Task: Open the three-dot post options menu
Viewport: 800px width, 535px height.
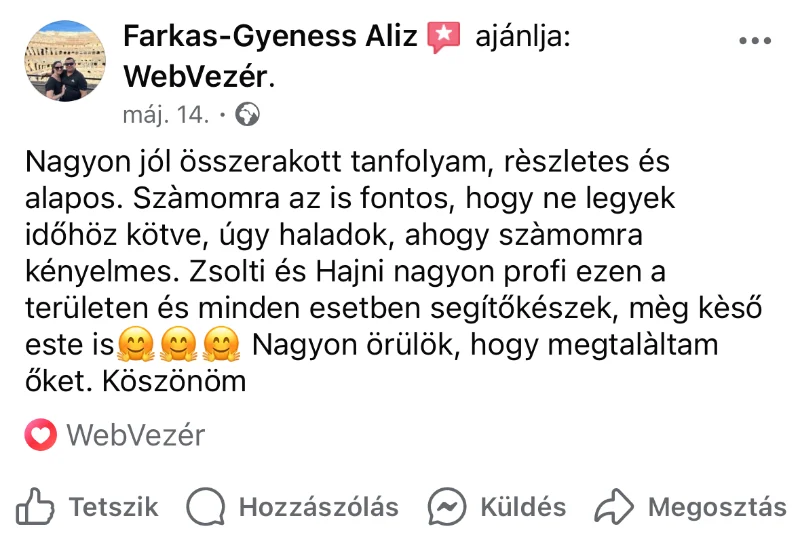Action: pyautogui.click(x=755, y=40)
